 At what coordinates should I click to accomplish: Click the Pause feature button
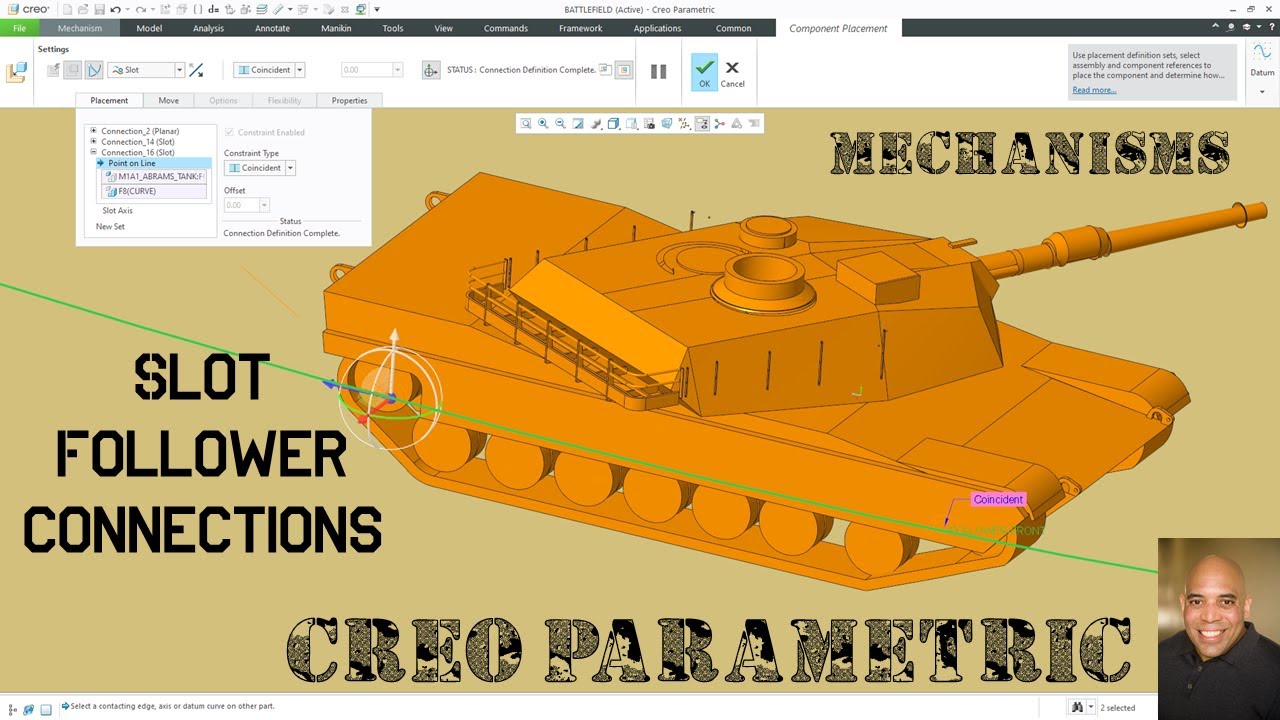658,71
